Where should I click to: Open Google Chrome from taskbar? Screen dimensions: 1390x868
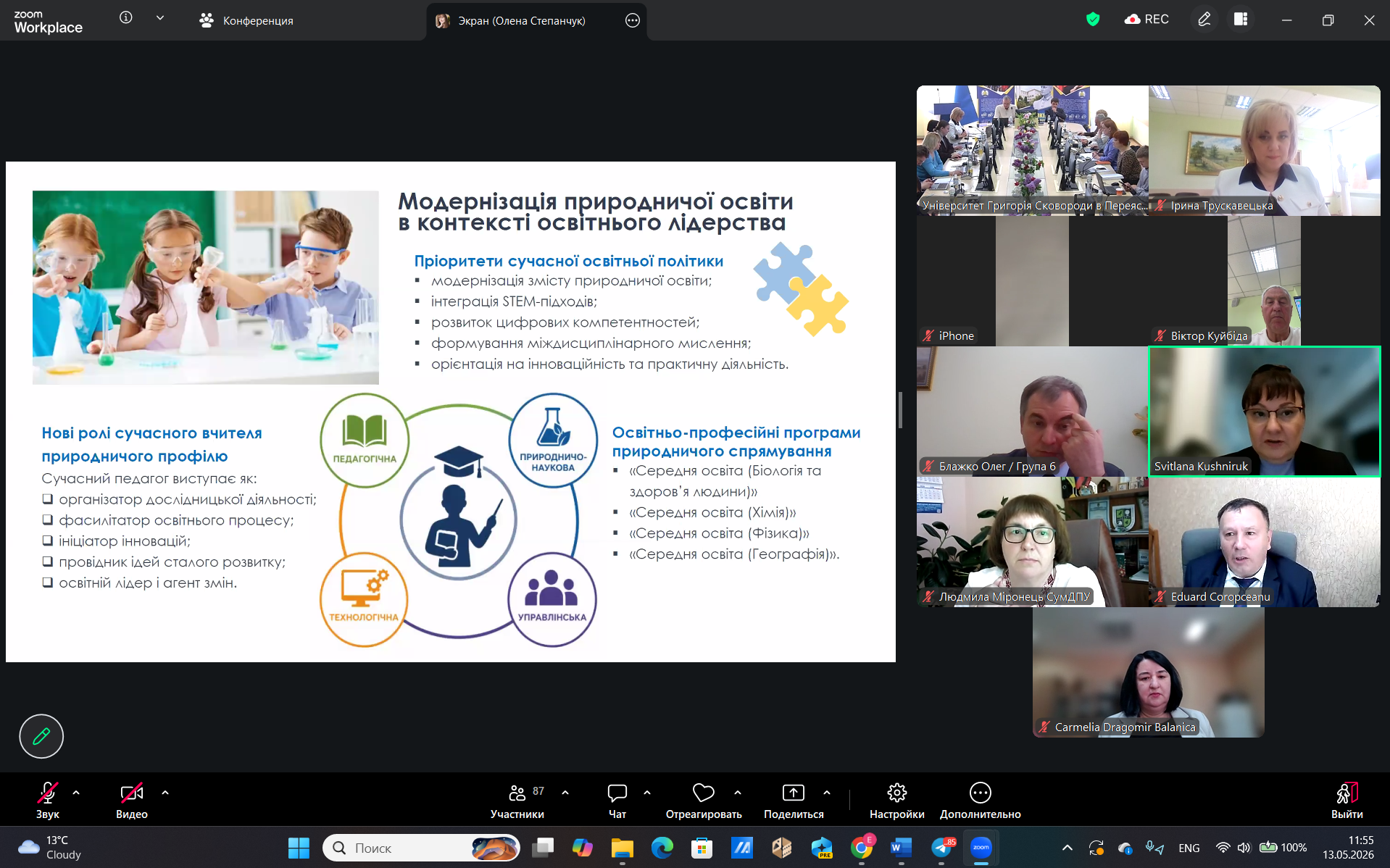point(862,848)
